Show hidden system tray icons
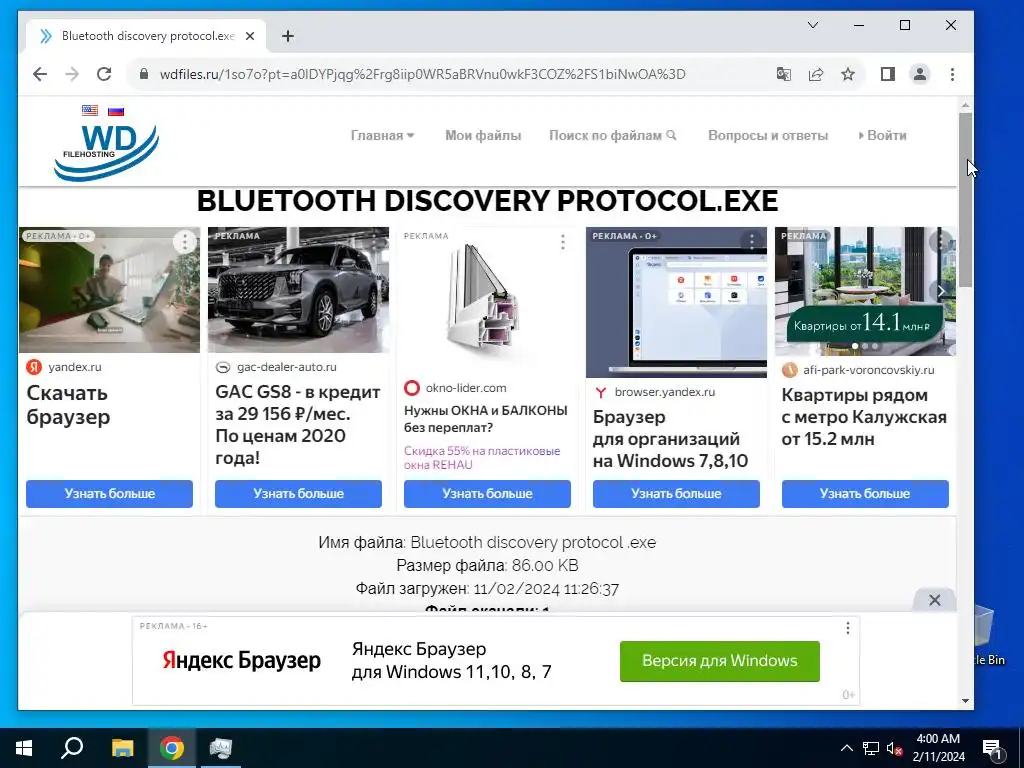 click(846, 748)
